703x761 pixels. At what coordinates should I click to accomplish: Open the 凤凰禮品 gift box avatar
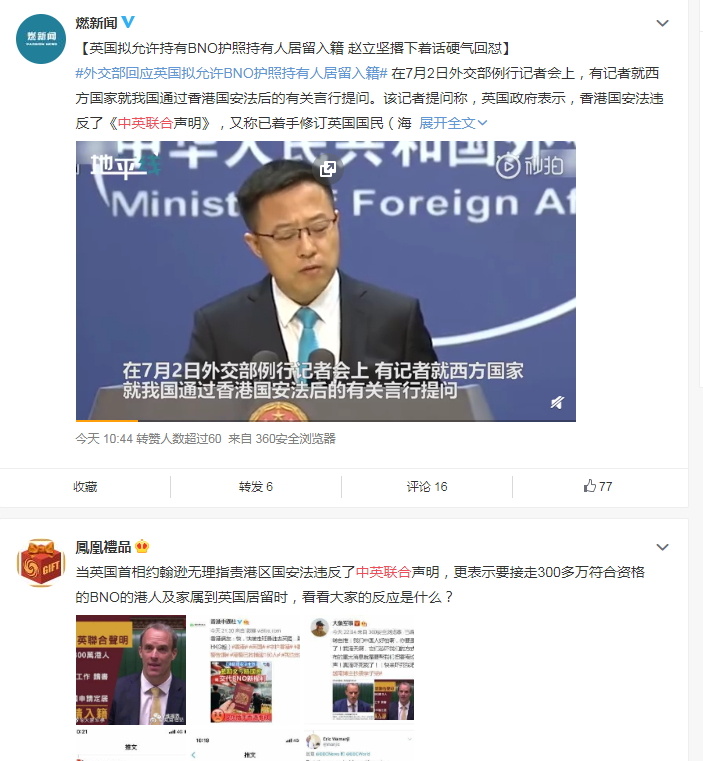click(x=41, y=562)
